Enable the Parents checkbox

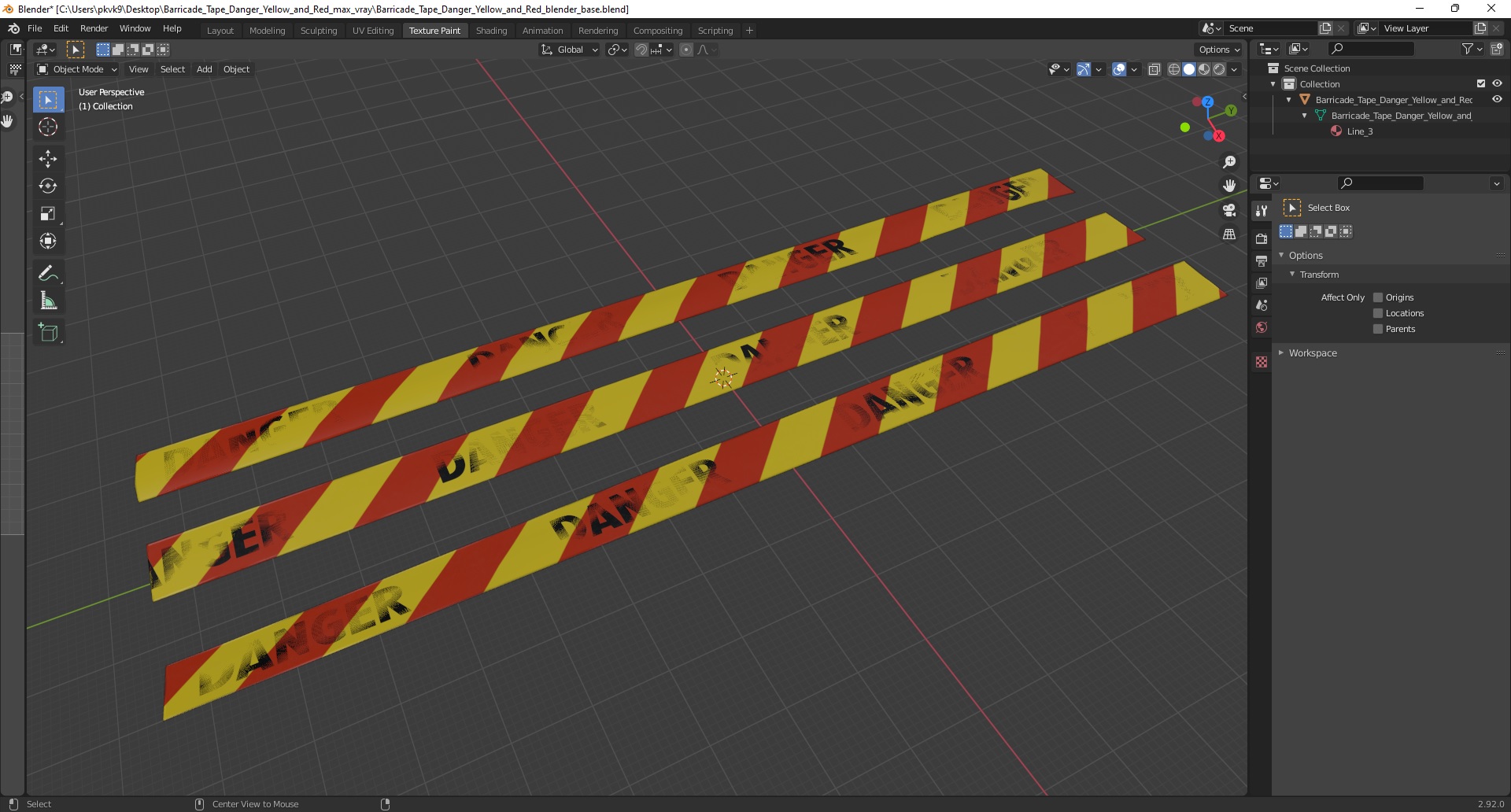1378,329
